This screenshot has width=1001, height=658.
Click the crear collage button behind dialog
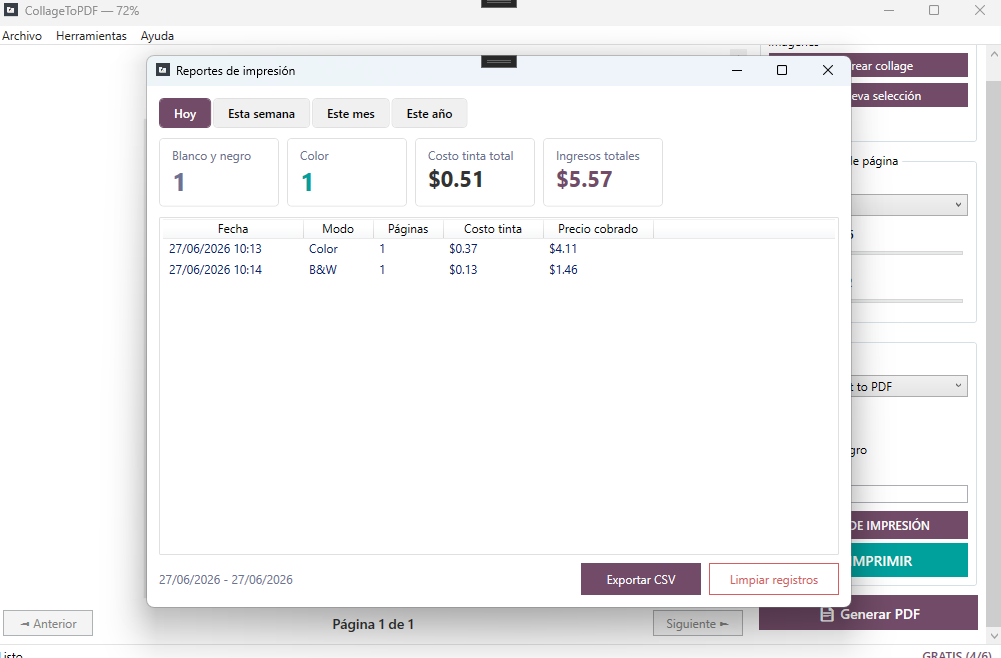pos(909,66)
